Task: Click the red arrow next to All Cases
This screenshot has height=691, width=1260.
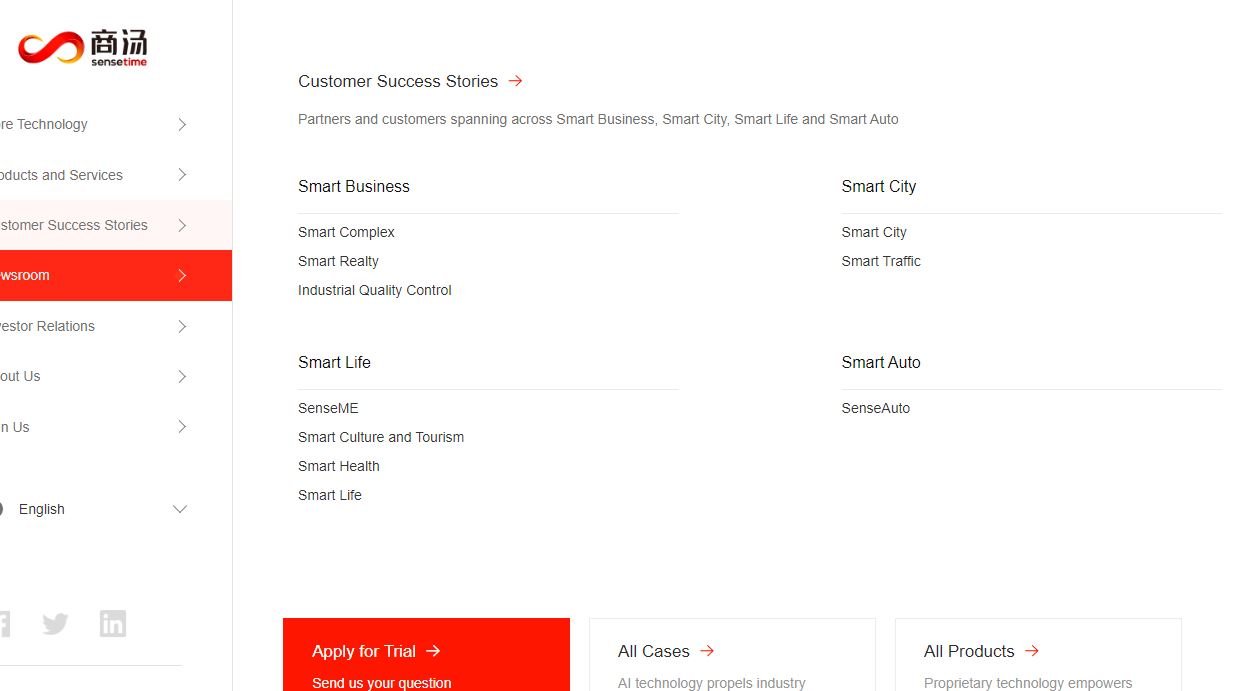Action: pyautogui.click(x=707, y=651)
